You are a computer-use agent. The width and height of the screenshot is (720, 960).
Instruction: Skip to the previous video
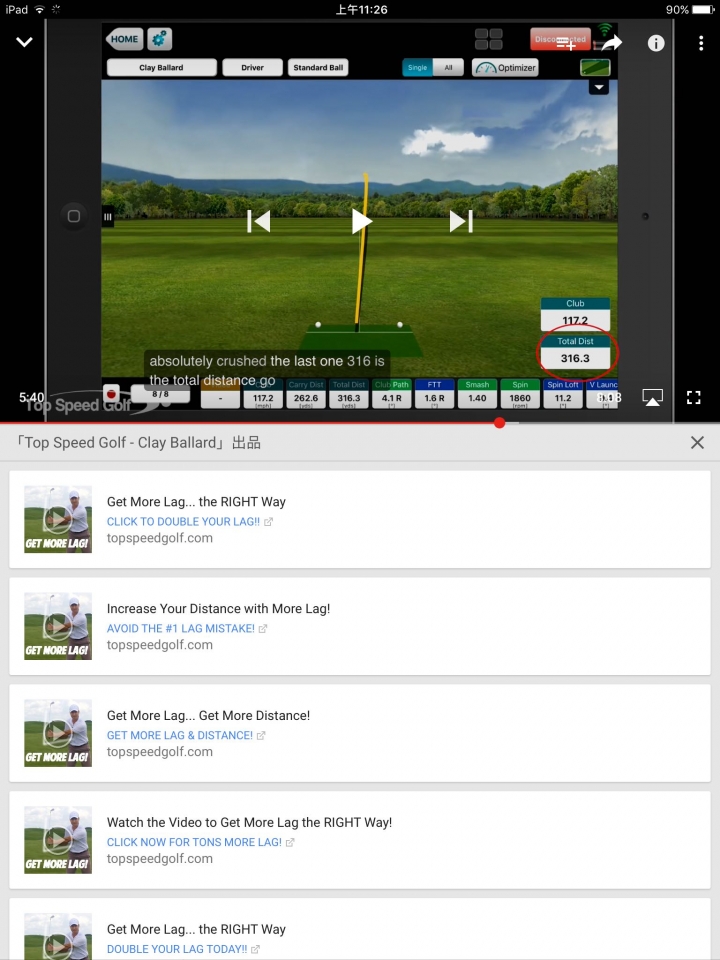(x=258, y=221)
